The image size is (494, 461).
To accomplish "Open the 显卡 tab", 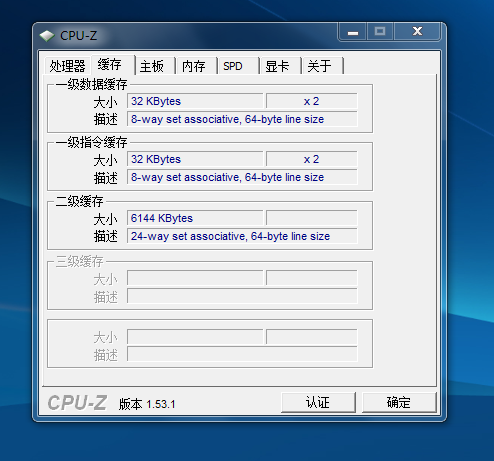I will click(x=281, y=66).
